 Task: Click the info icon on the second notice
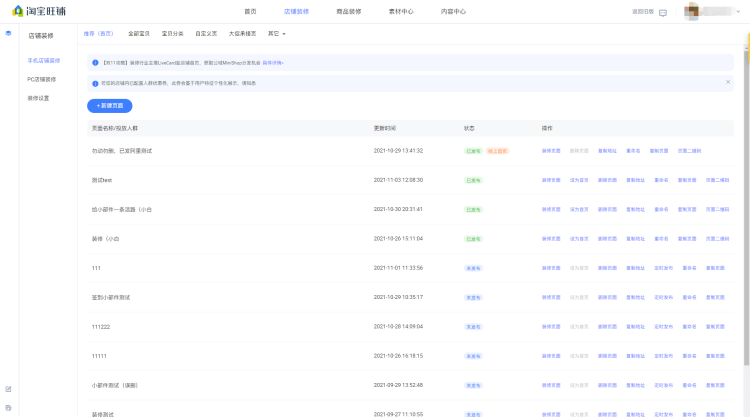pos(95,83)
